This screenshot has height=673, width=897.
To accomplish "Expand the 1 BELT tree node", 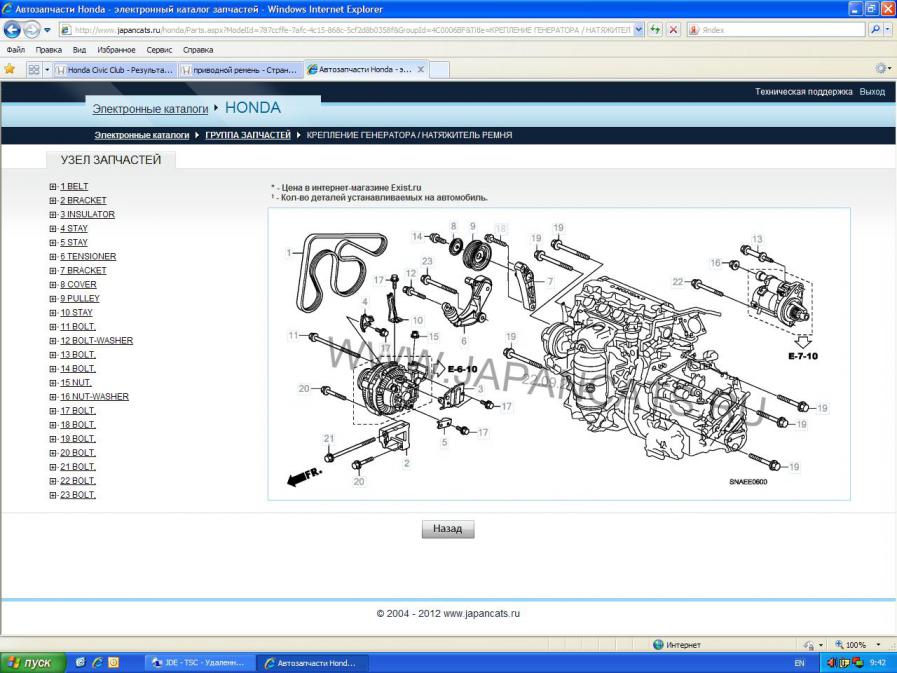I will tap(53, 187).
